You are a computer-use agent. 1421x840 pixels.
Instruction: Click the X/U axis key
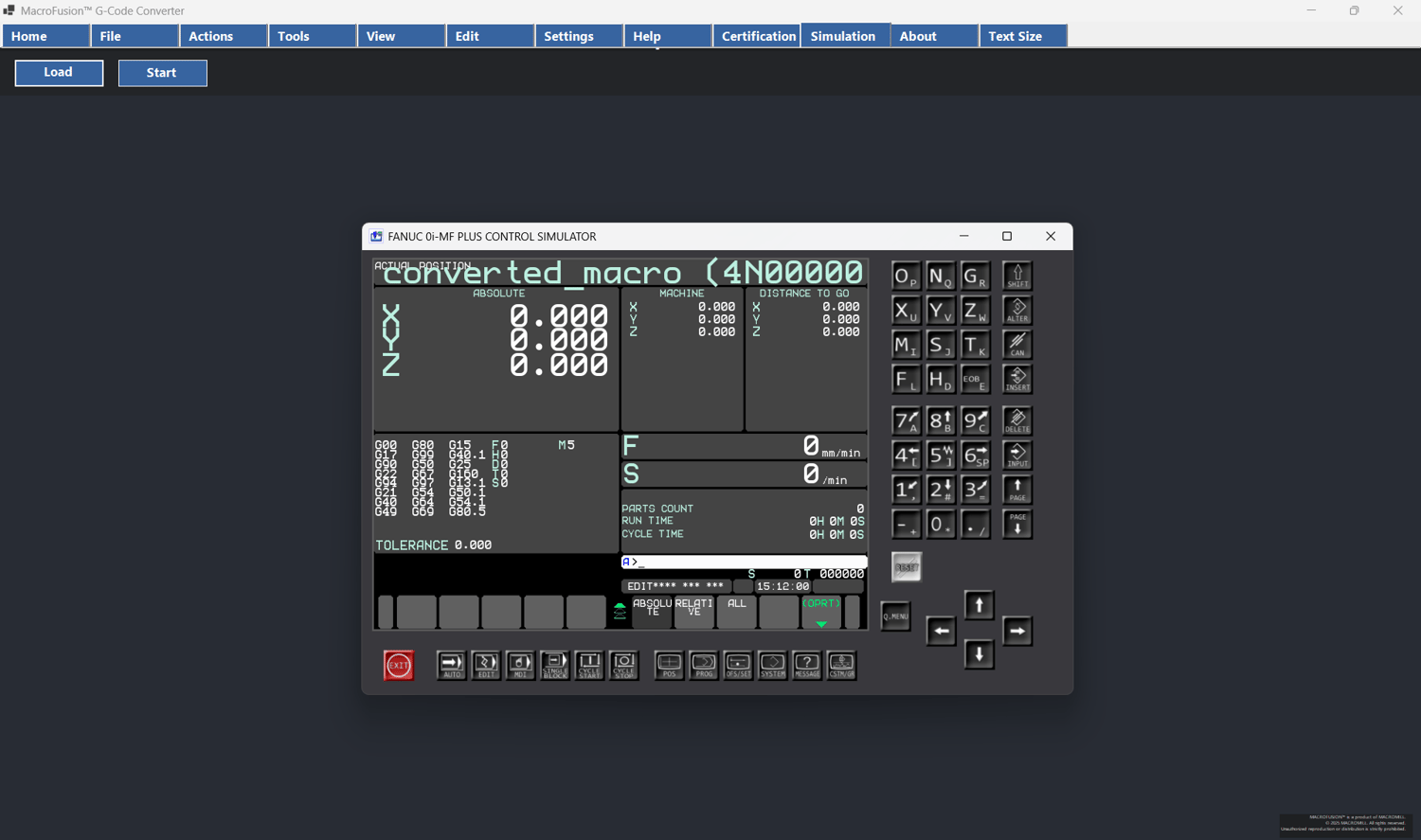coord(907,311)
